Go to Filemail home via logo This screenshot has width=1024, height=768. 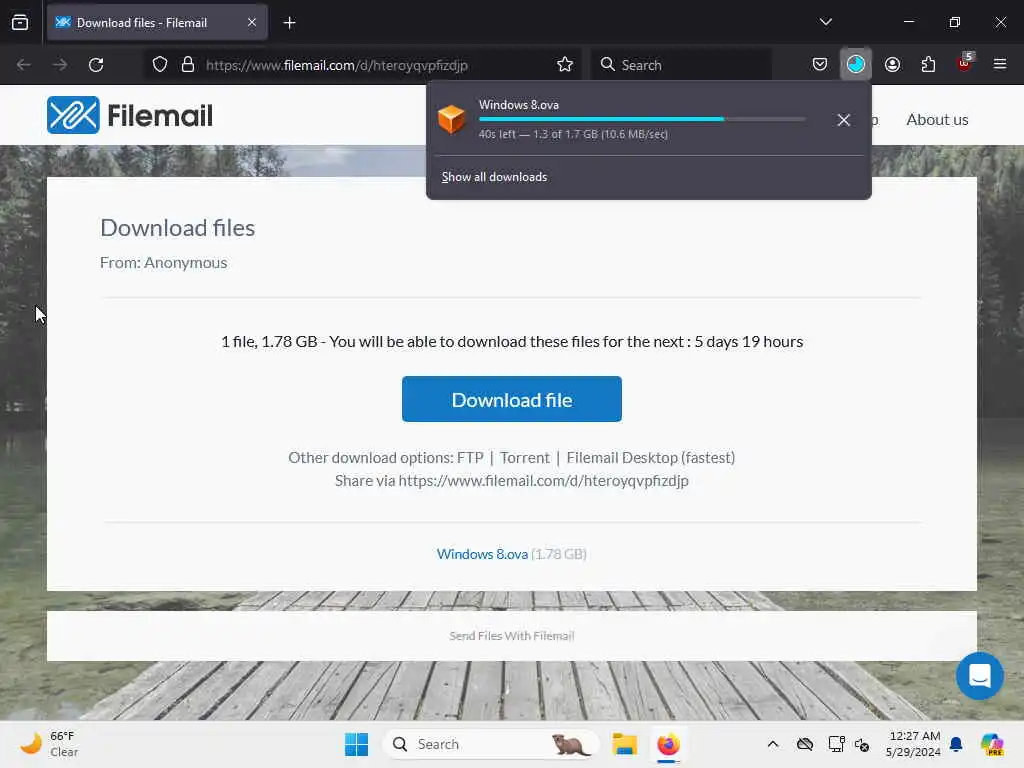coord(130,116)
